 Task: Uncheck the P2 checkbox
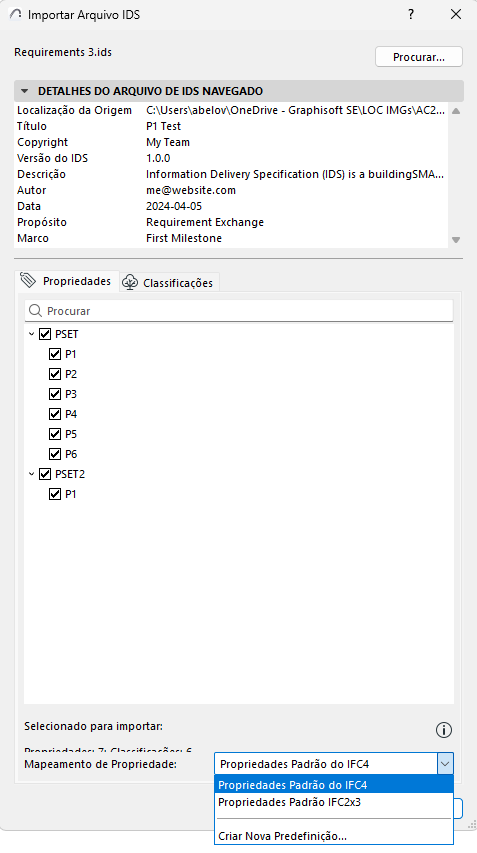(55, 374)
